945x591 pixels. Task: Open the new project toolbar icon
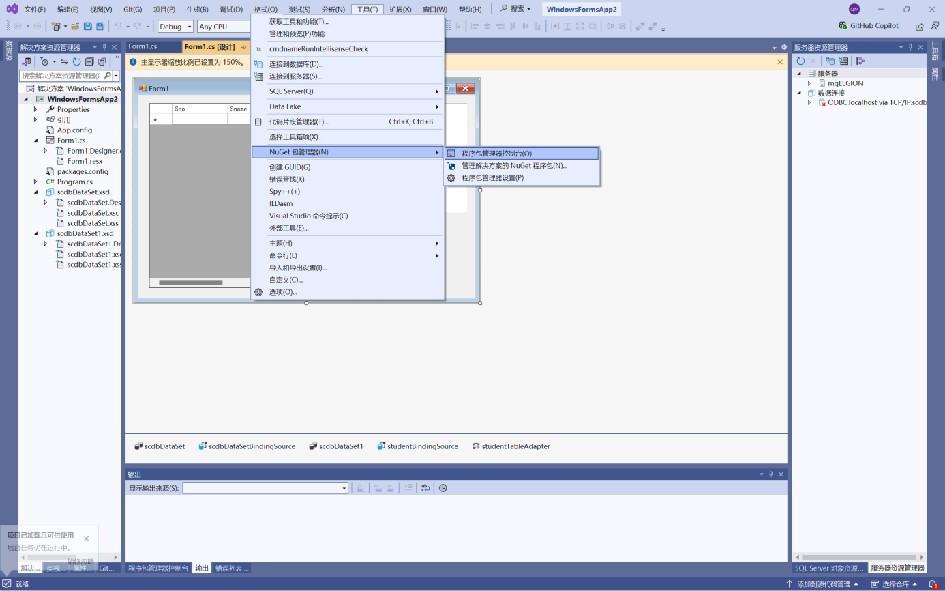tap(56, 27)
